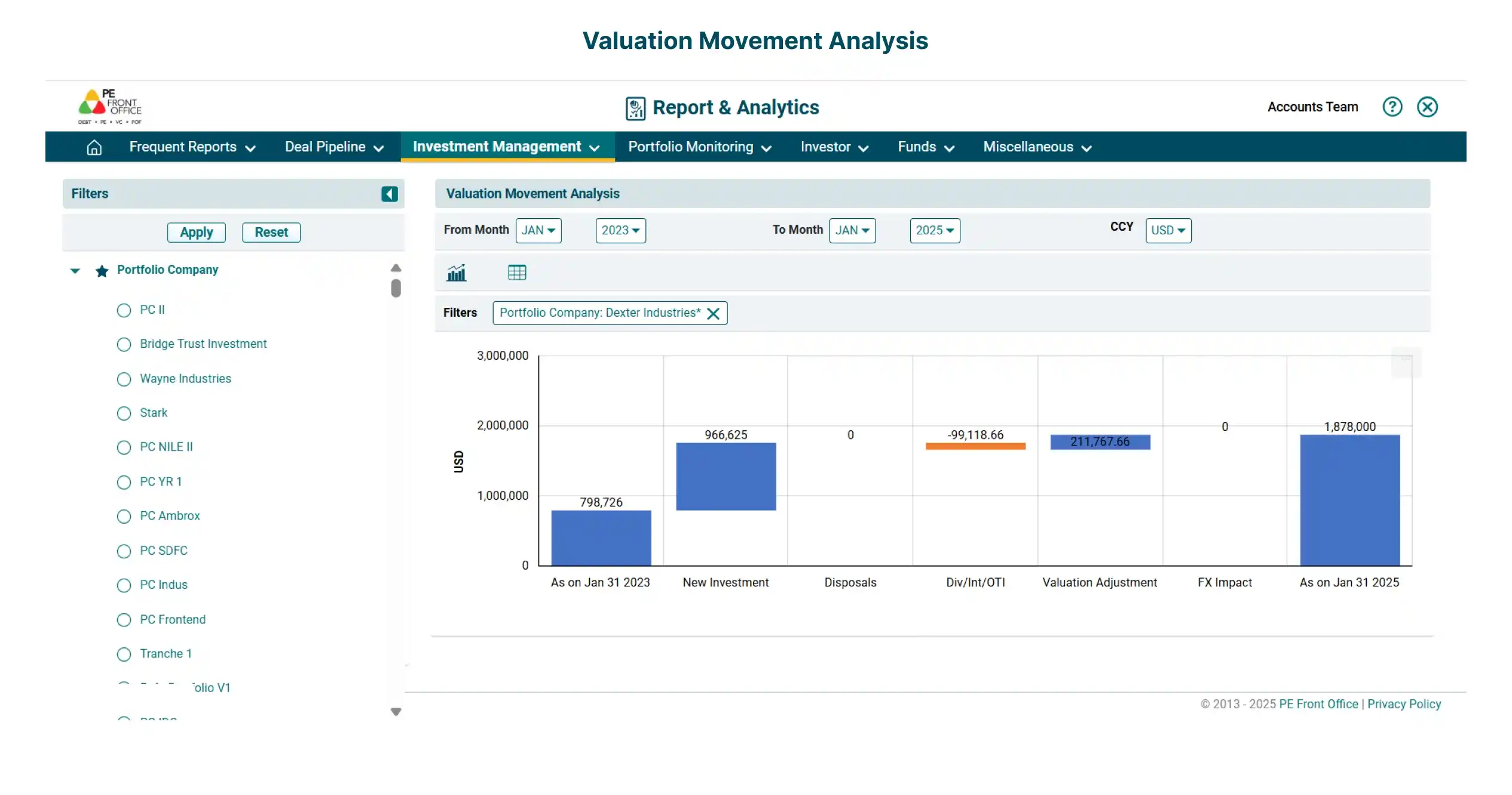Click the circled X close icon
Screen dimensions: 1512x795
coord(1427,107)
